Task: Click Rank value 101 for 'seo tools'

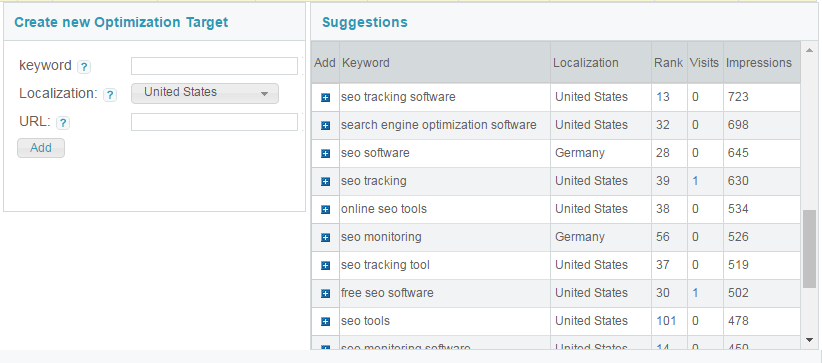Action: 666,321
